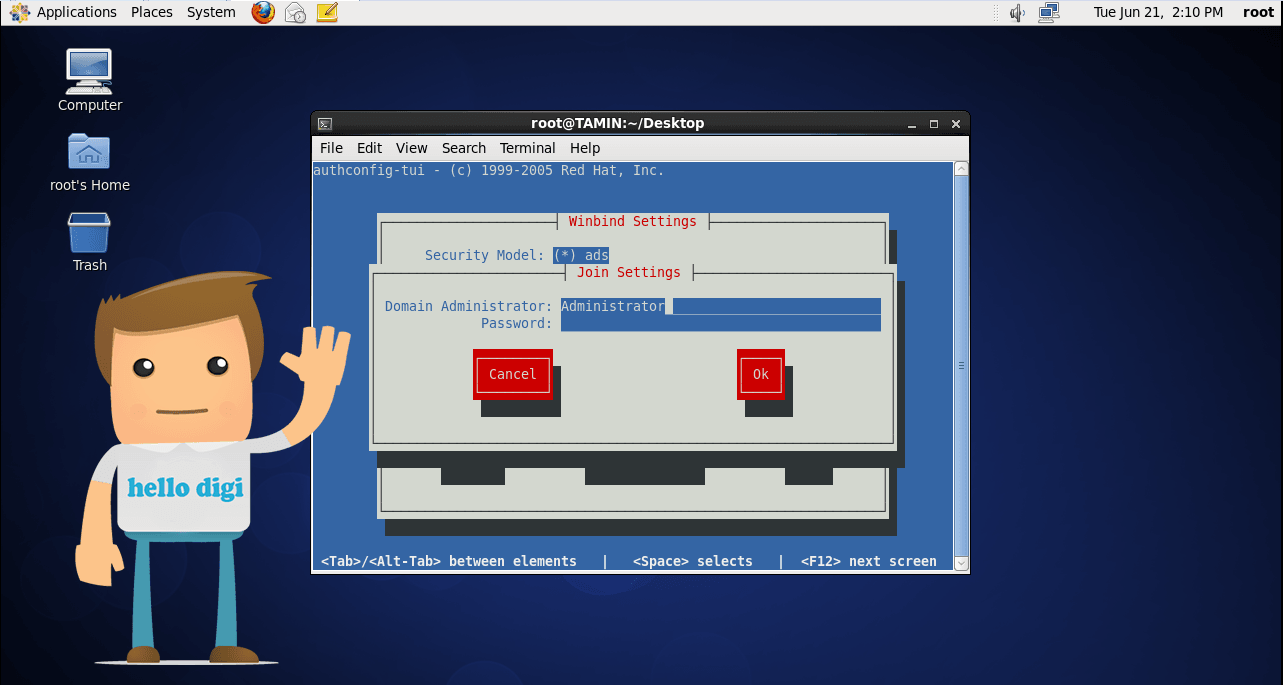Open the terminal View menu
Viewport: 1283px width, 685px height.
tap(411, 148)
